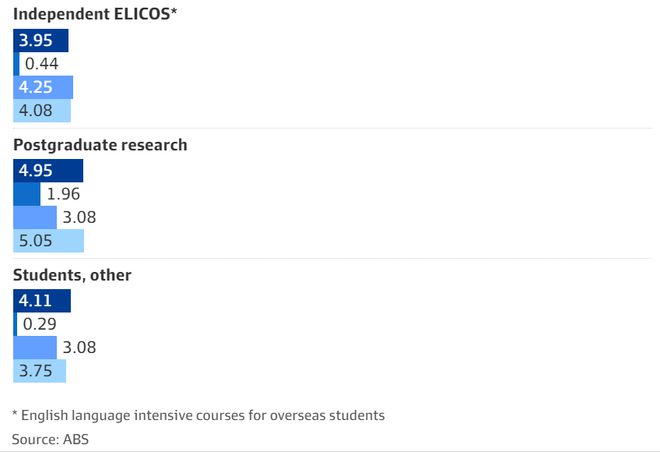The image size is (660, 452).
Task: Select the 1.96 Postgraduate research bar
Action: pos(27,194)
